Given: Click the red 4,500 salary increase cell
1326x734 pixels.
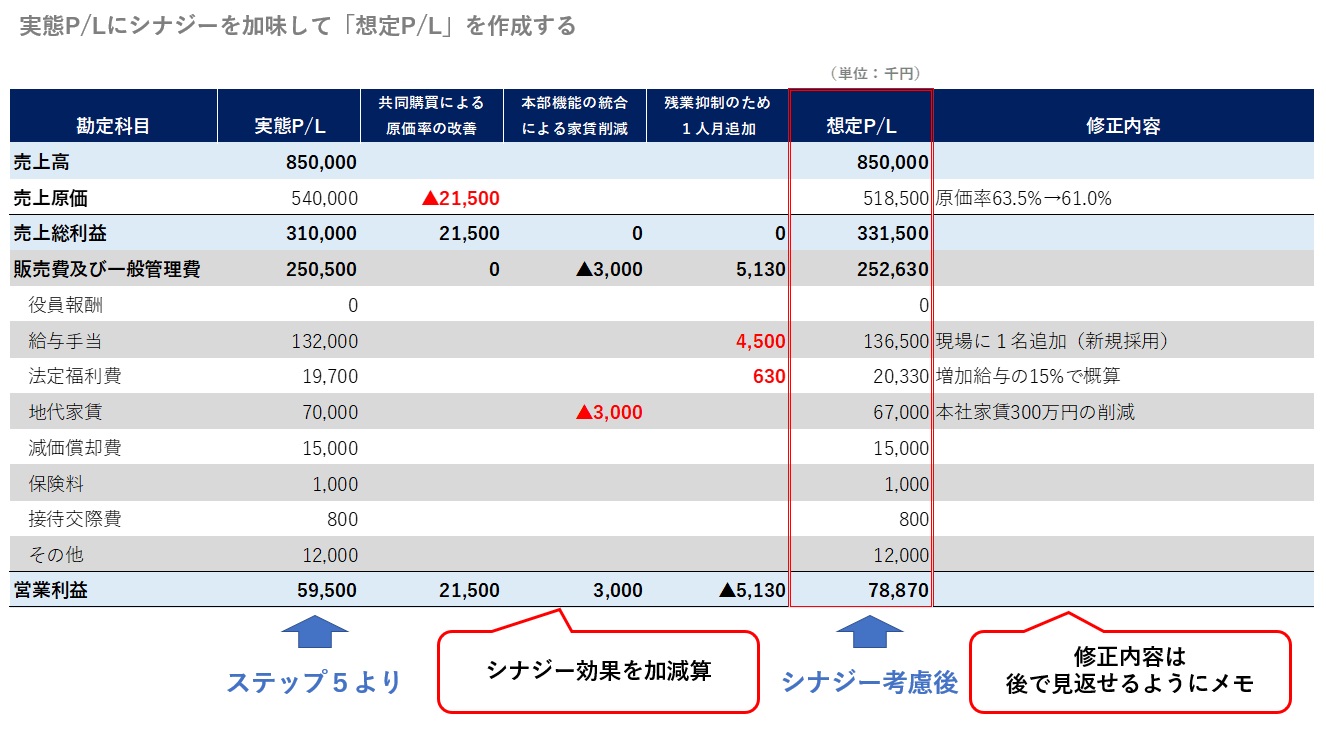Looking at the screenshot, I should pyautogui.click(x=760, y=341).
